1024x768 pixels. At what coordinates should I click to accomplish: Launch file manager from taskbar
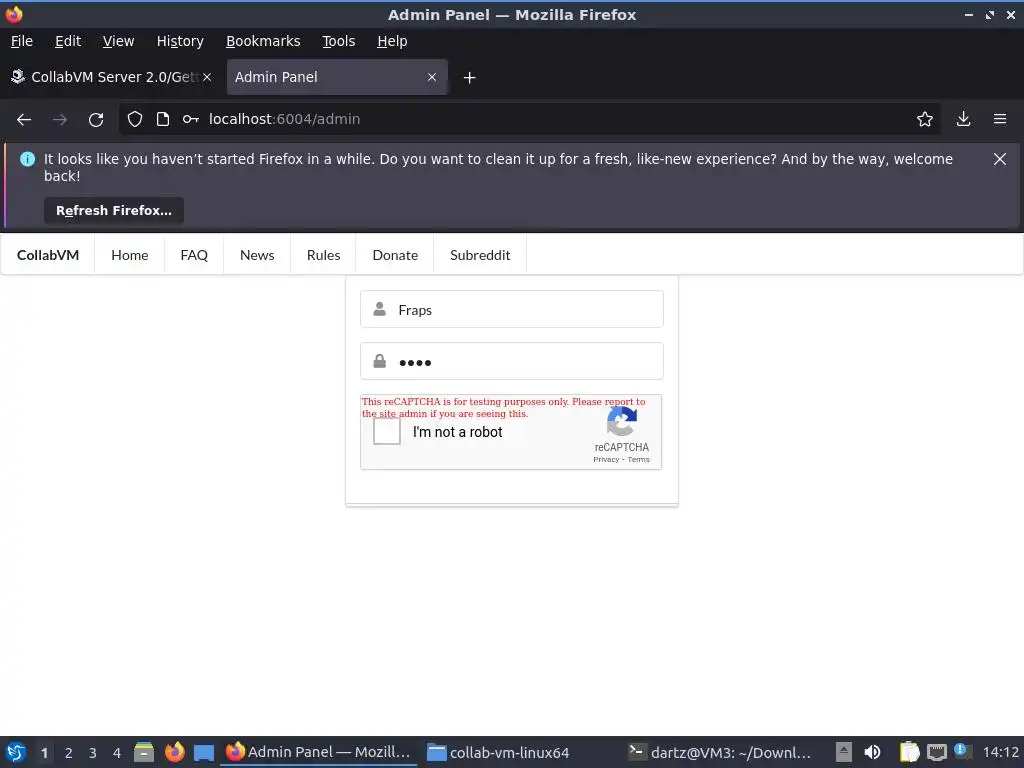(x=144, y=752)
